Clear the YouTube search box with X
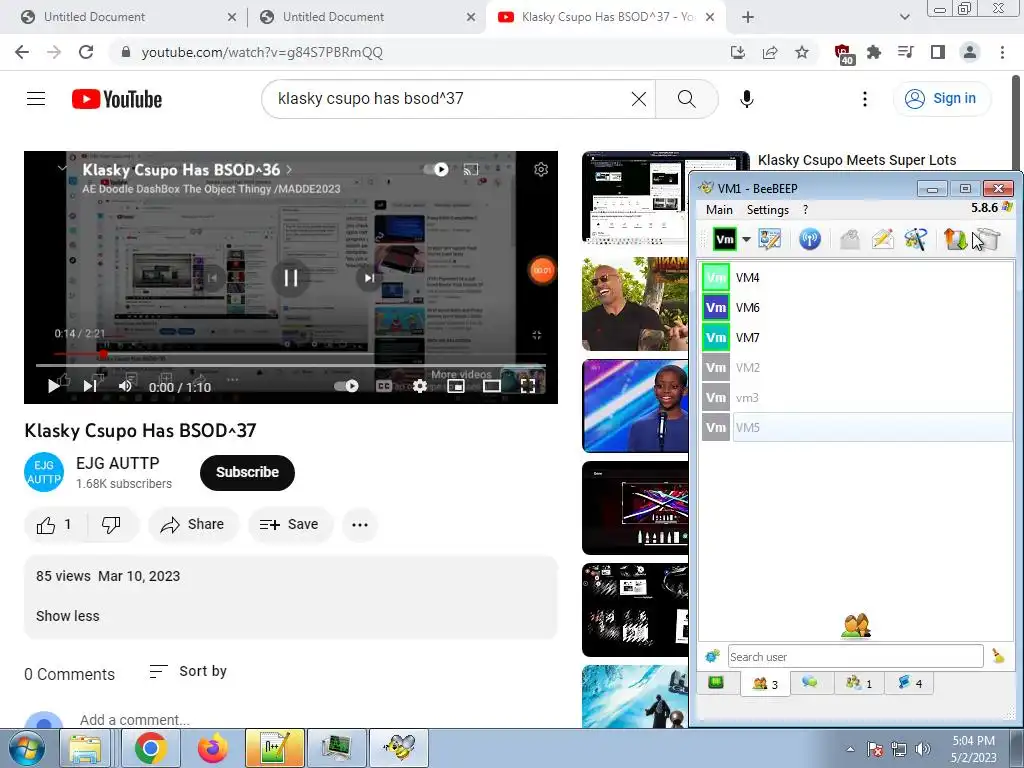Viewport: 1024px width, 768px height. 639,99
